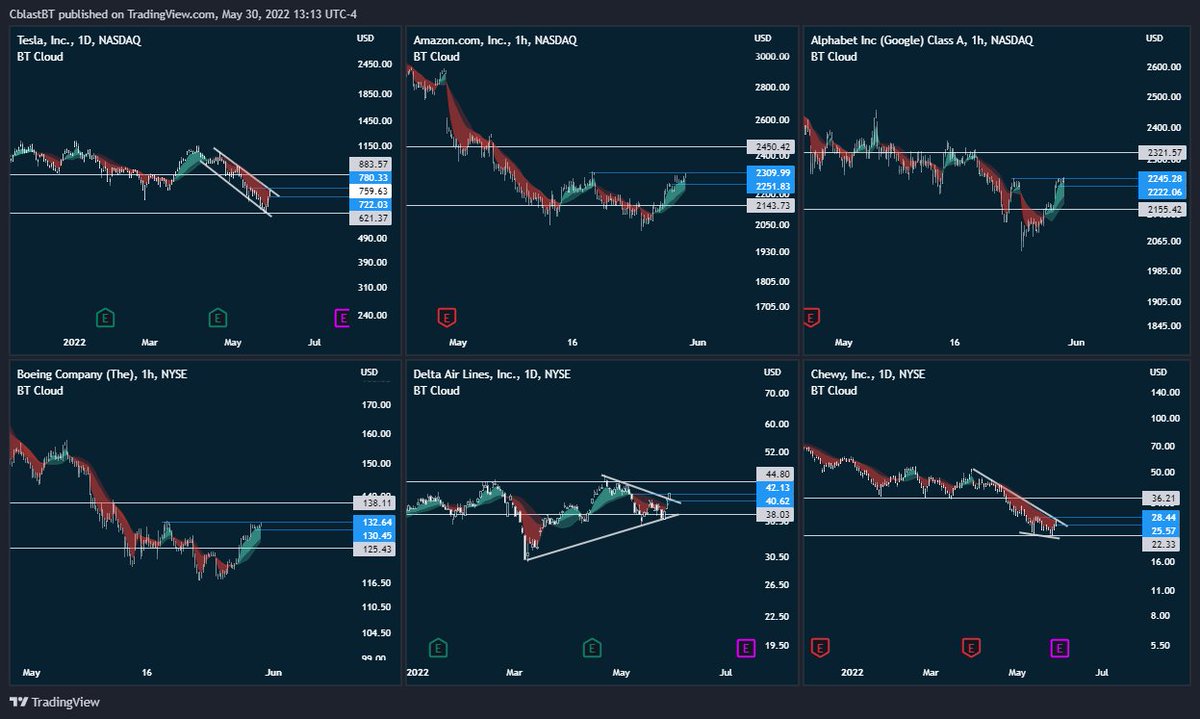Image resolution: width=1200 pixels, height=719 pixels.
Task: Click the 621.37 price level label
Action: [373, 218]
